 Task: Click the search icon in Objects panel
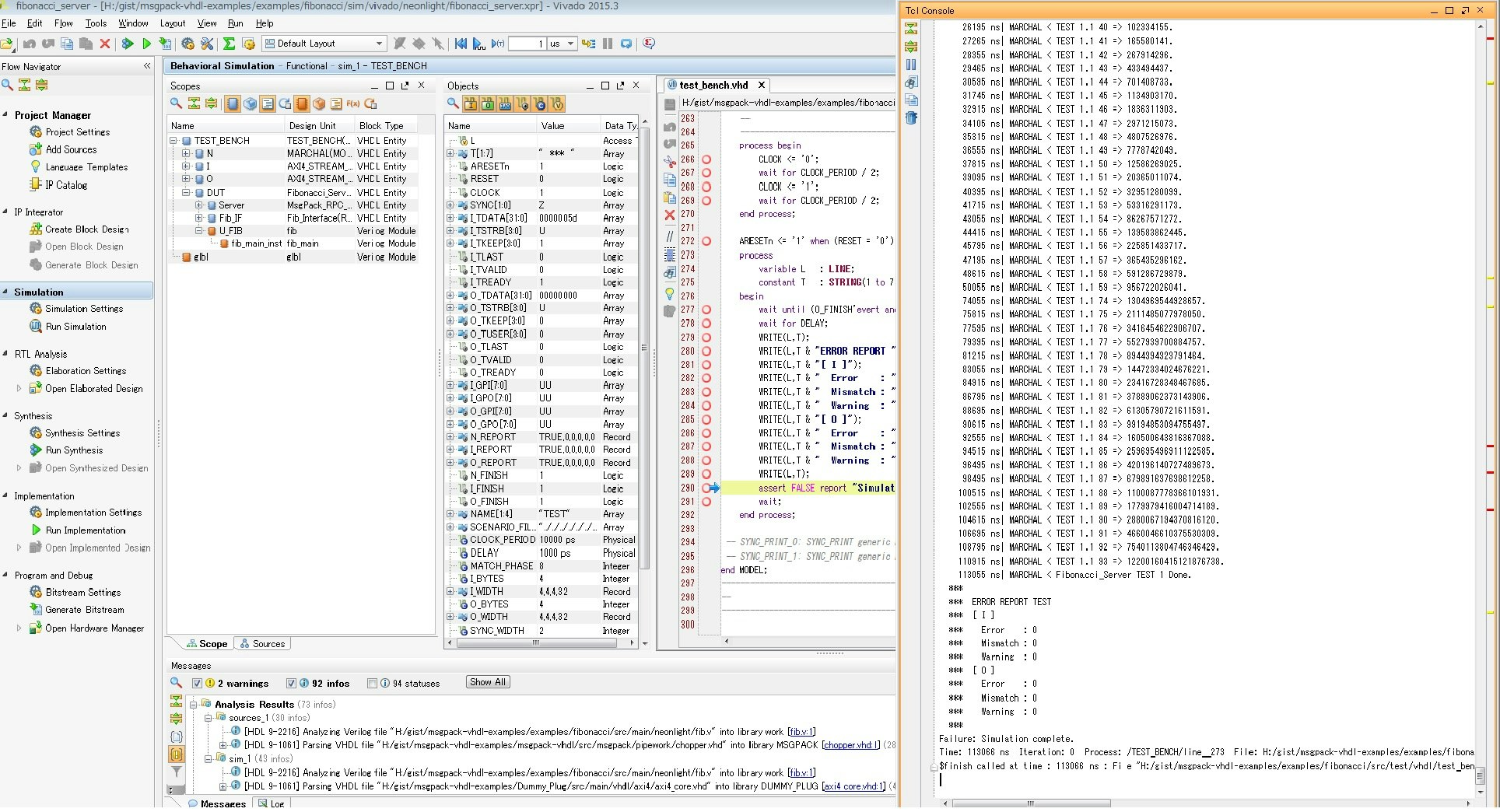click(x=453, y=103)
